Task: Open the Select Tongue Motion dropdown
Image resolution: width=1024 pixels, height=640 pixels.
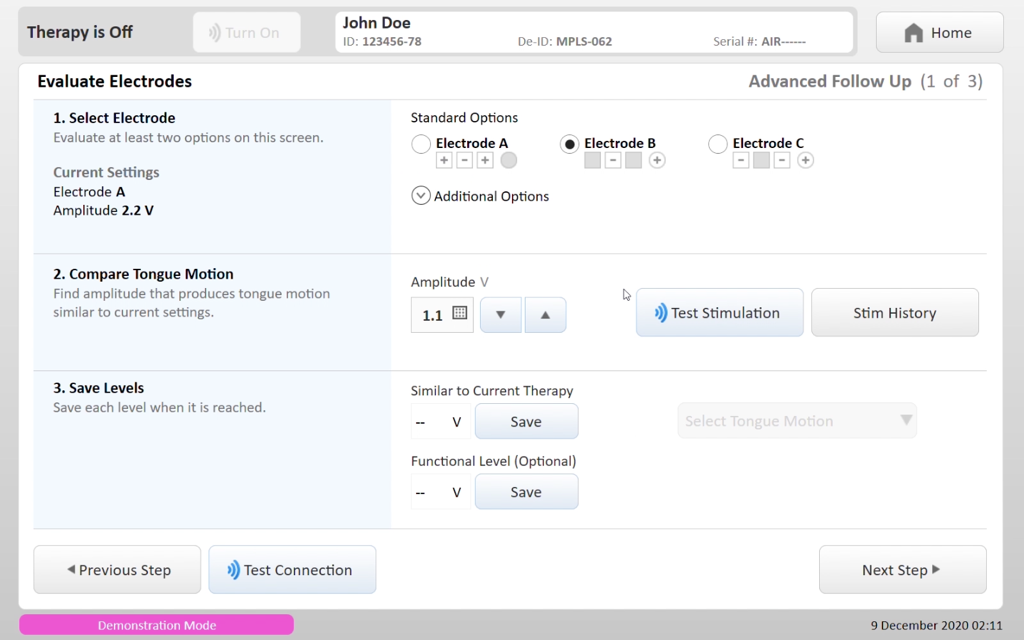Action: click(797, 421)
